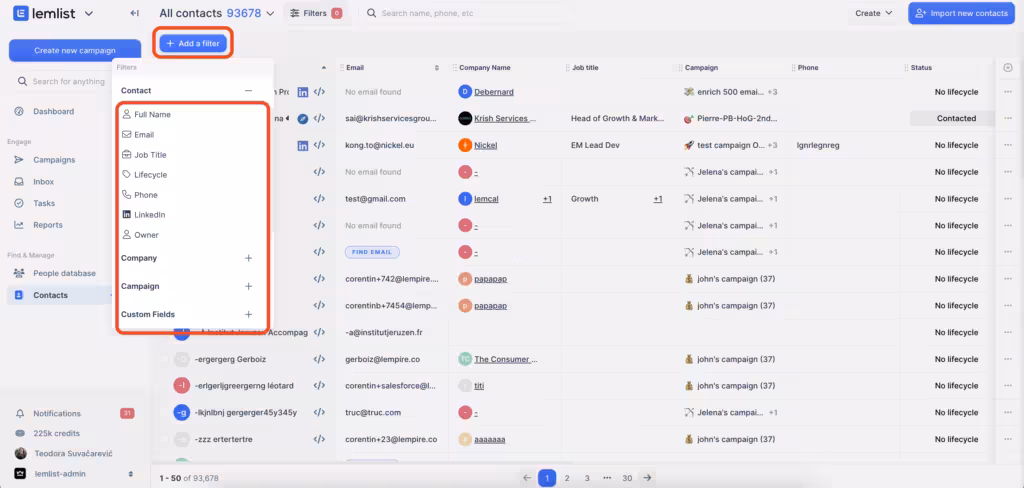Click code icon in test@gmail.com row
This screenshot has height=488, width=1024.
[319, 199]
